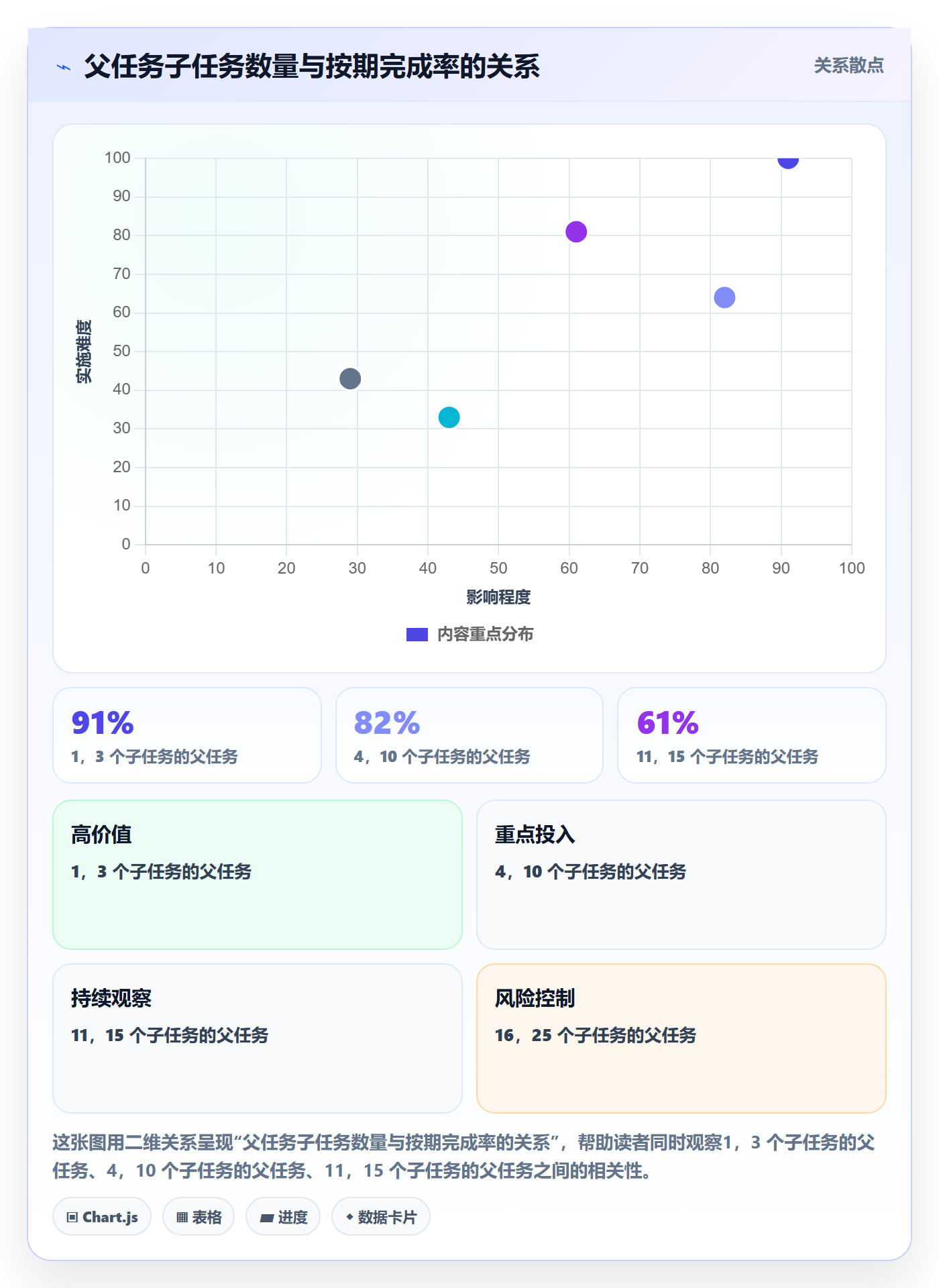939x1288 pixels.
Task: Click the 16，25 个子任务的父任务 text
Action: [596, 1035]
